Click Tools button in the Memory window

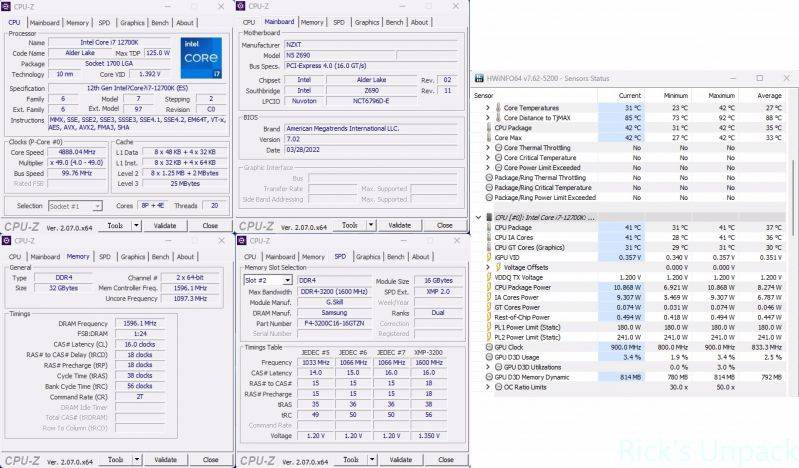pos(116,459)
